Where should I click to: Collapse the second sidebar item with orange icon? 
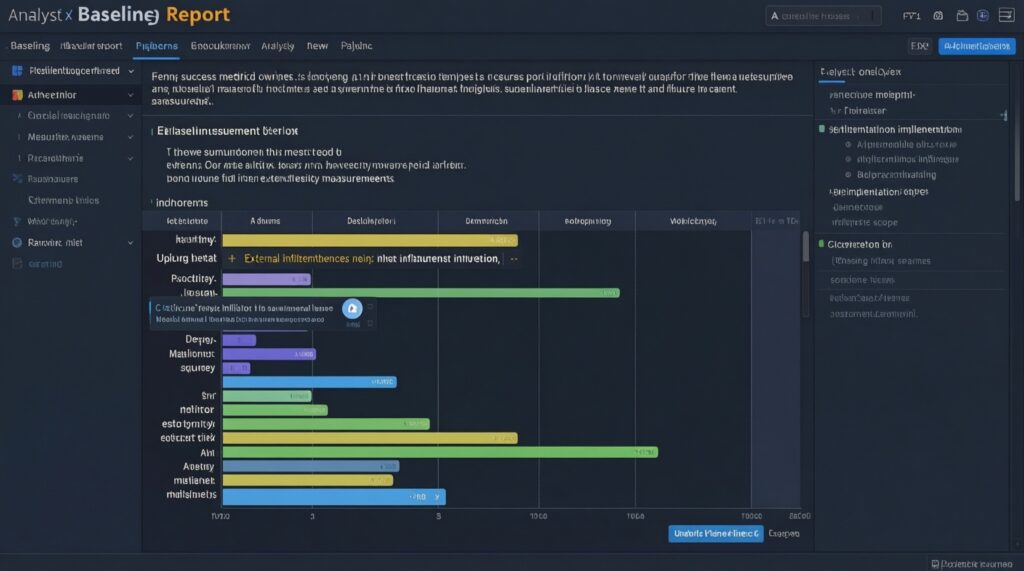coord(132,96)
